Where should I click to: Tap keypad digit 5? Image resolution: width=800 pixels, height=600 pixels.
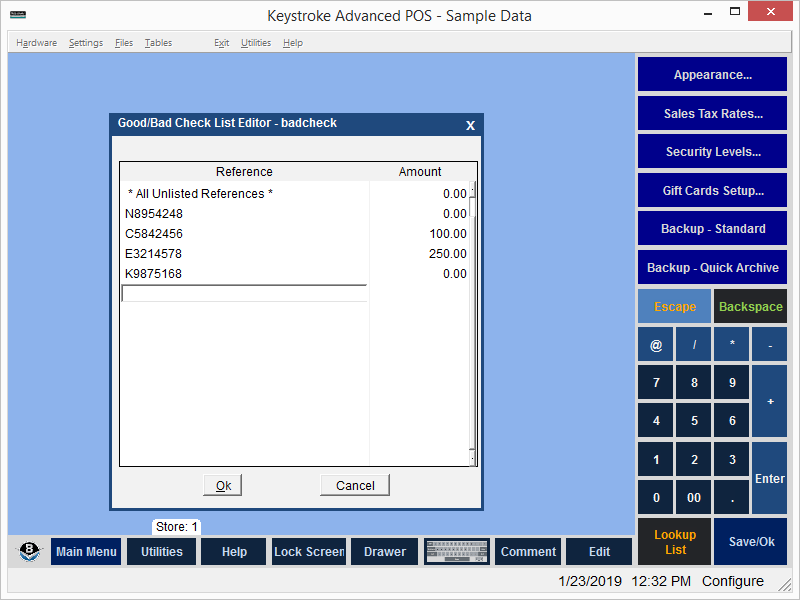tap(694, 420)
